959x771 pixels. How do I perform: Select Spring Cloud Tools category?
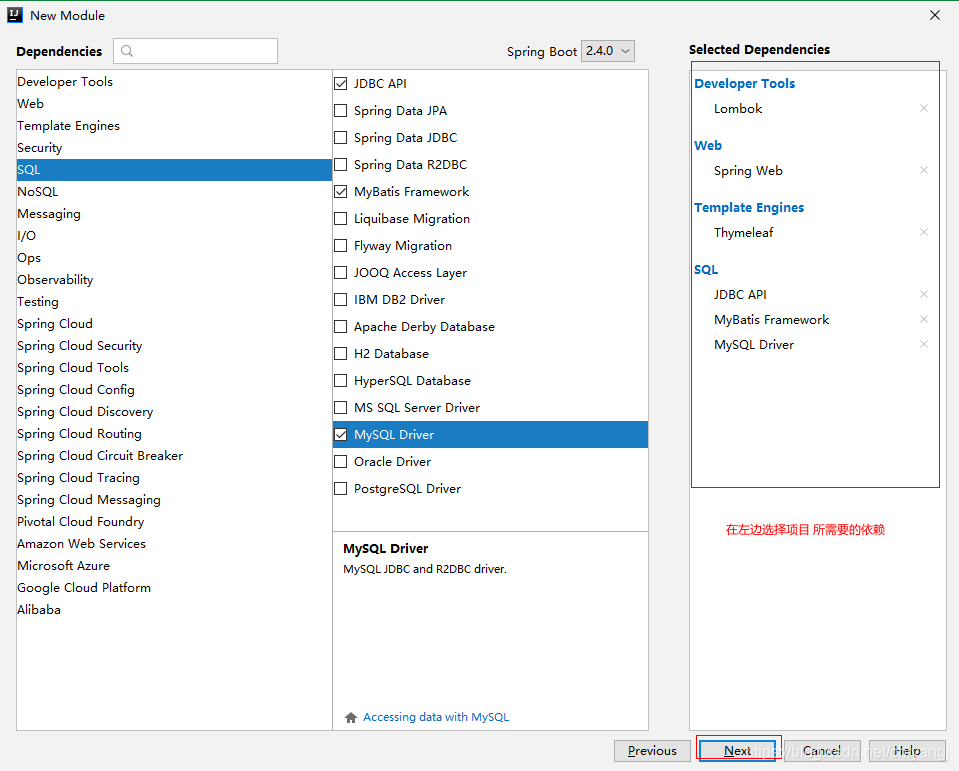174,367
